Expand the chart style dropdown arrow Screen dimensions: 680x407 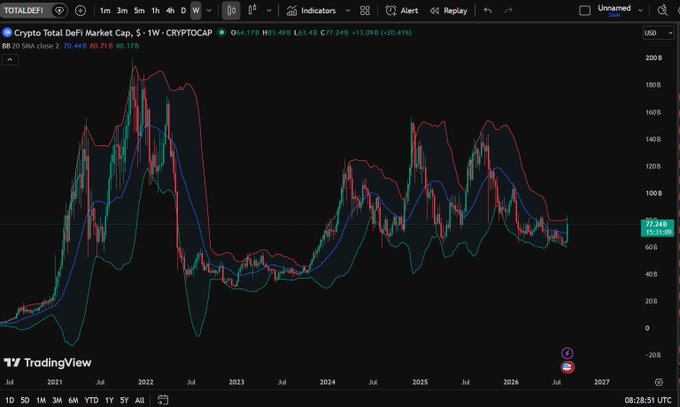[x=269, y=10]
